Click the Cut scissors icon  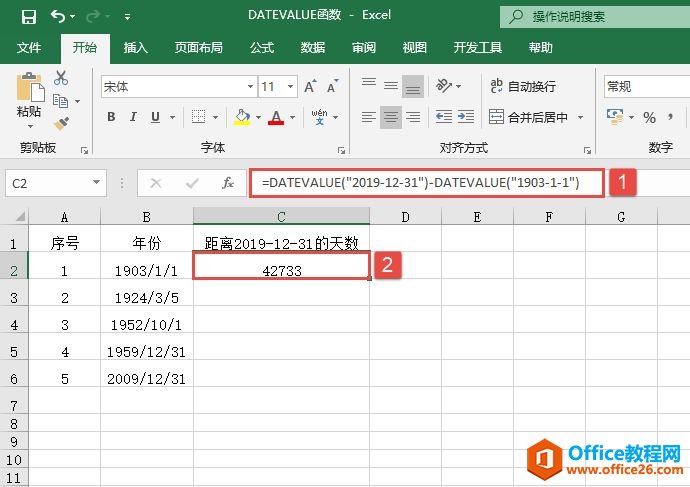tap(61, 78)
